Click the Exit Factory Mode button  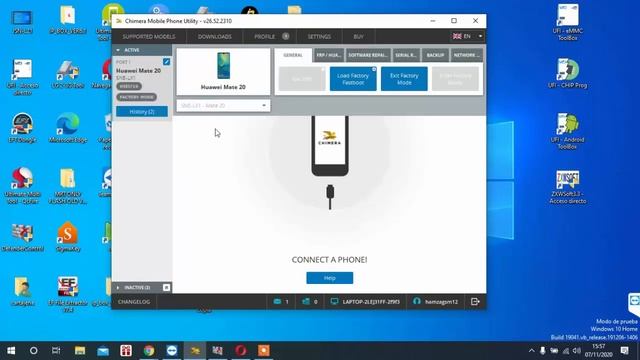click(x=404, y=79)
